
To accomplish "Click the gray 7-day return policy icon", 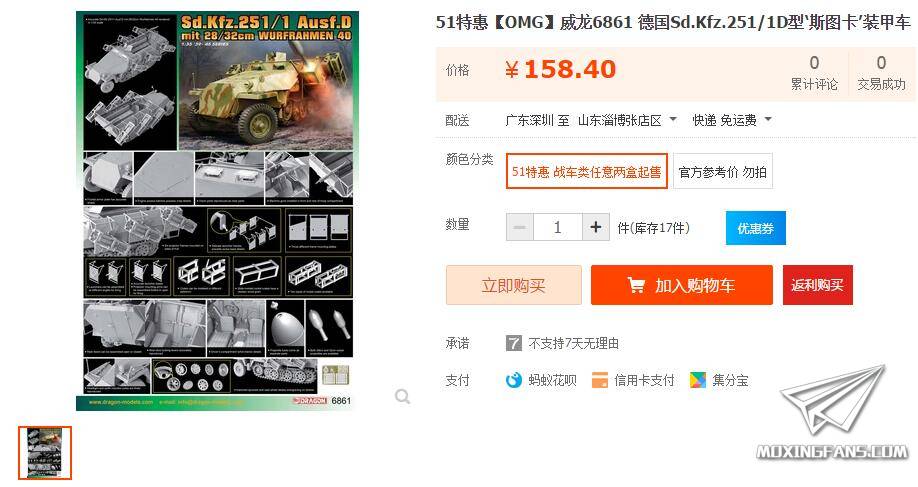I will click(x=513, y=343).
